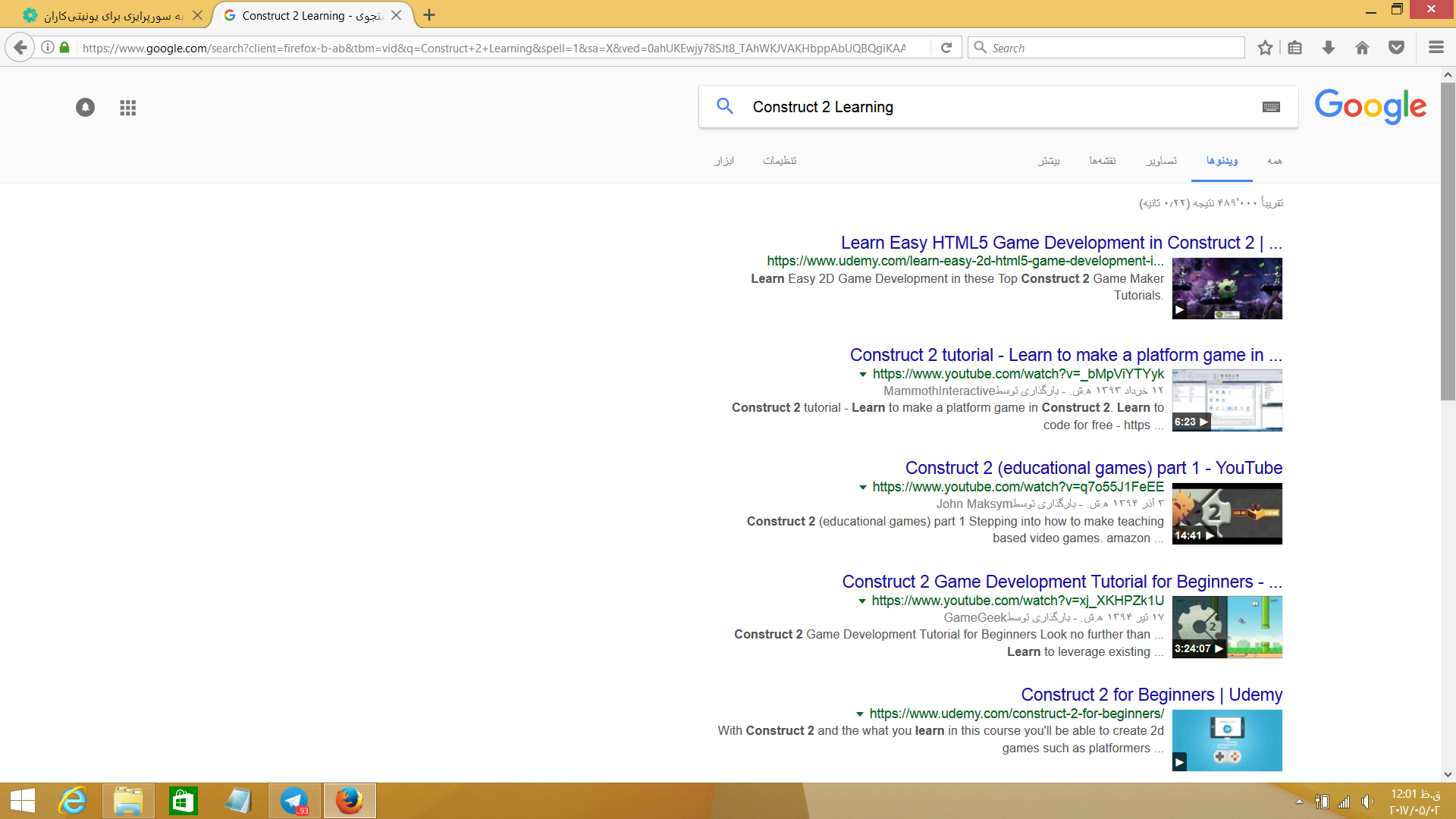Play the 14:41 educational games thumbnail
The image size is (1456, 819).
pyautogui.click(x=1227, y=513)
